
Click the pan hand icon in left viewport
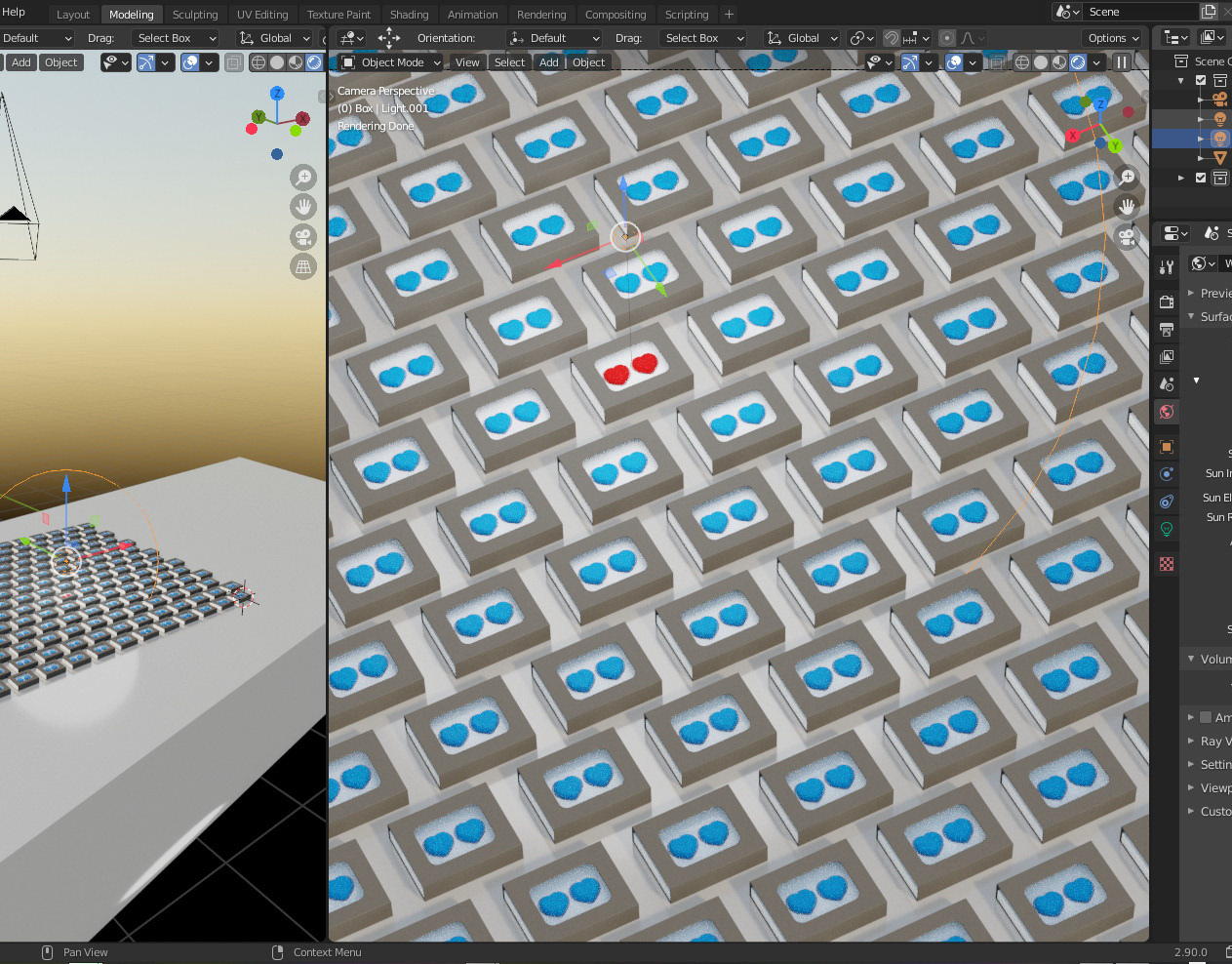303,207
